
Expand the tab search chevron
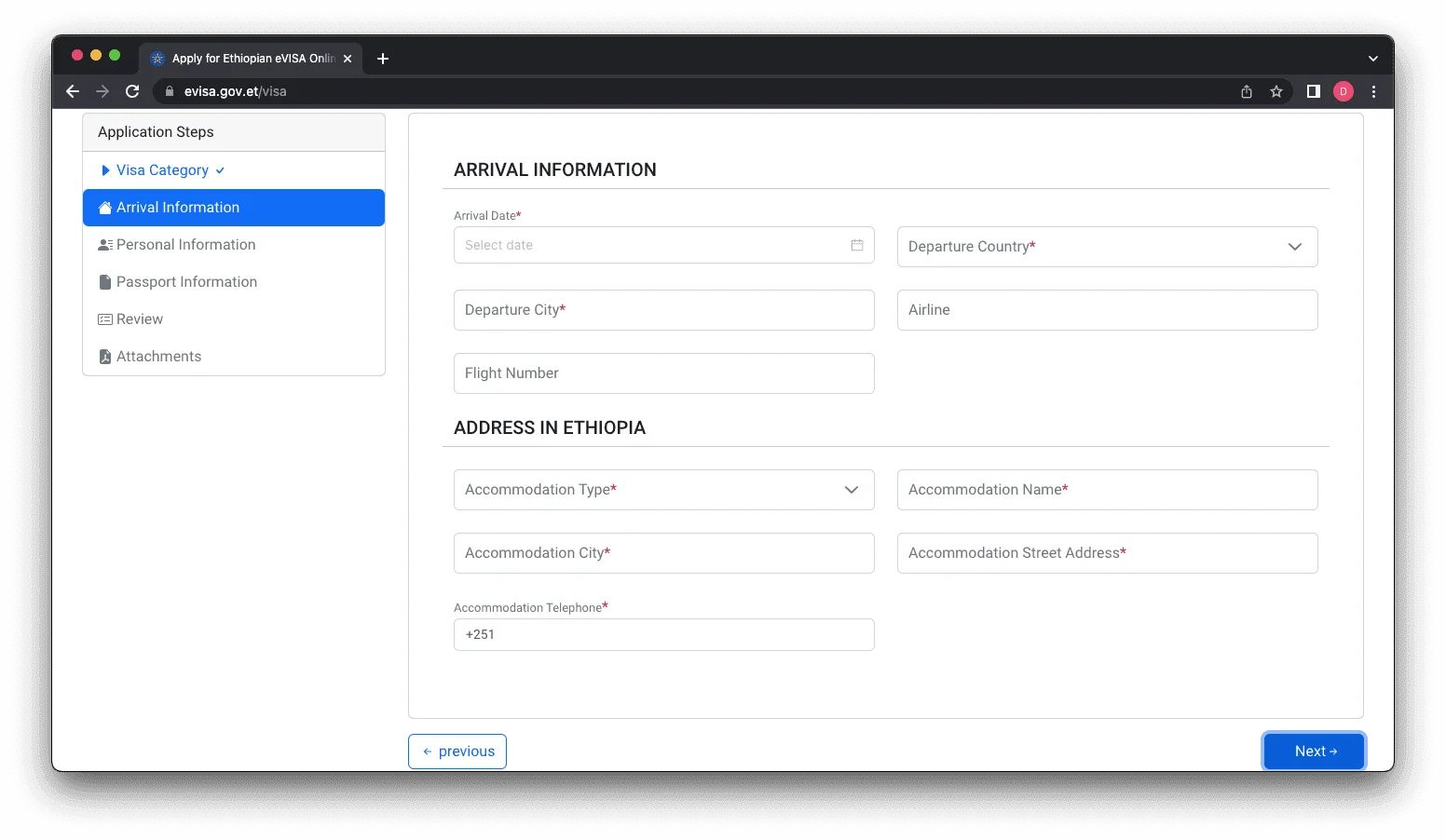(1372, 59)
